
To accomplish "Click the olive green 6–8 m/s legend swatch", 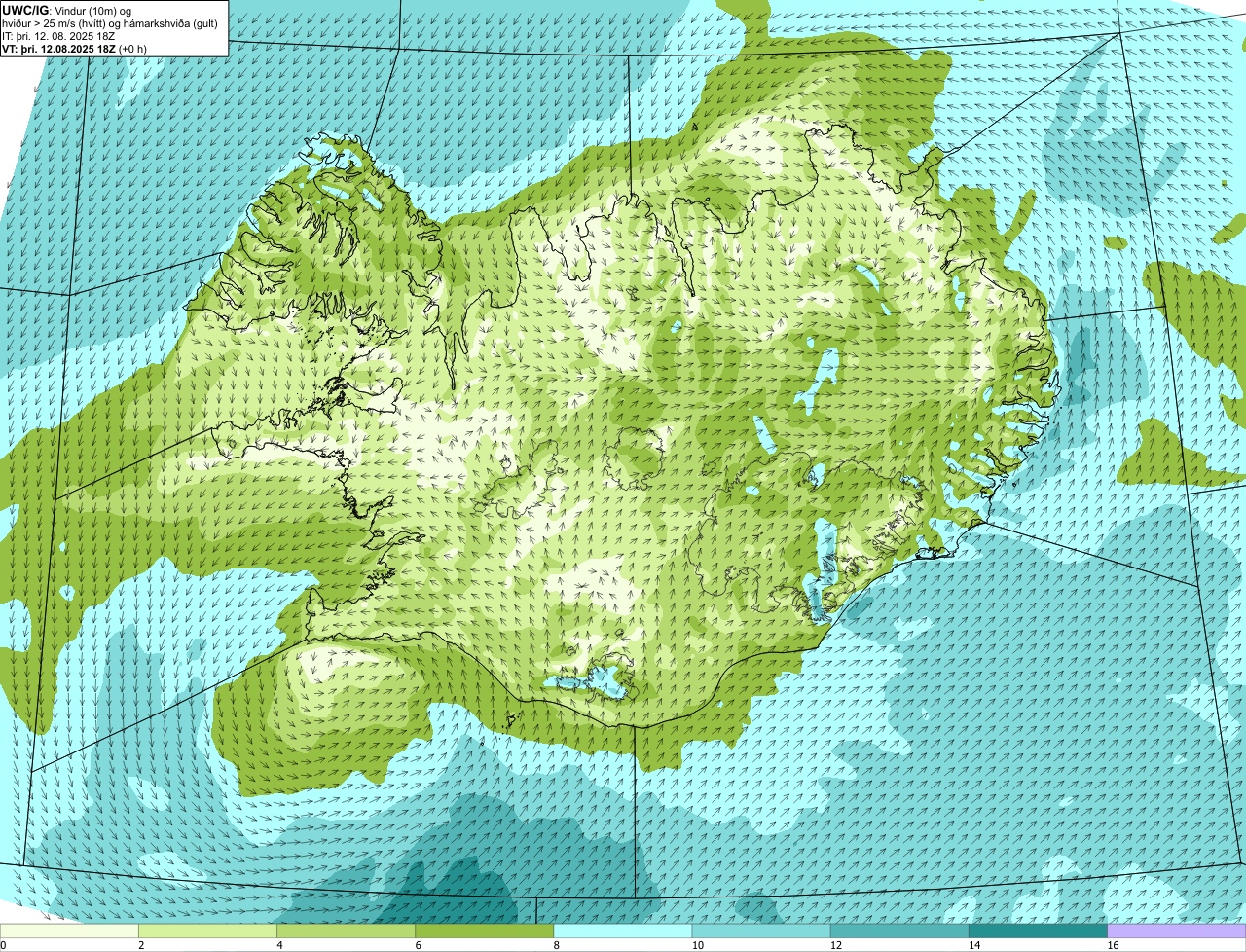I will 485,931.
